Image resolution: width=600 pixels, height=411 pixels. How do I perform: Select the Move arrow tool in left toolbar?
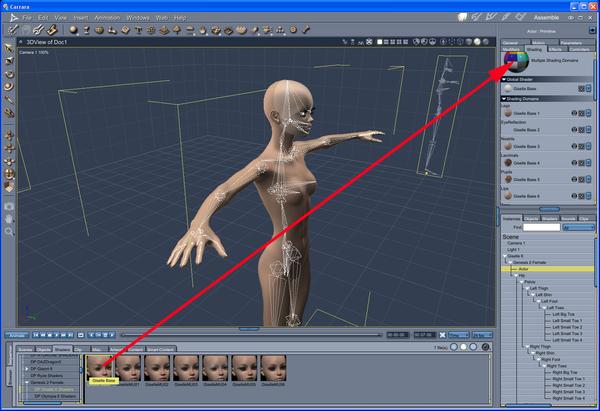pyautogui.click(x=9, y=48)
